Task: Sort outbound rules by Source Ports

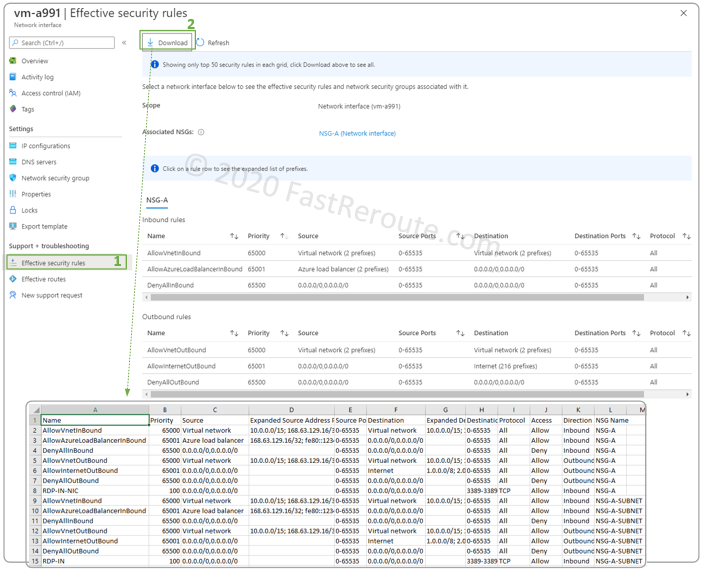Action: pyautogui.click(x=460, y=333)
